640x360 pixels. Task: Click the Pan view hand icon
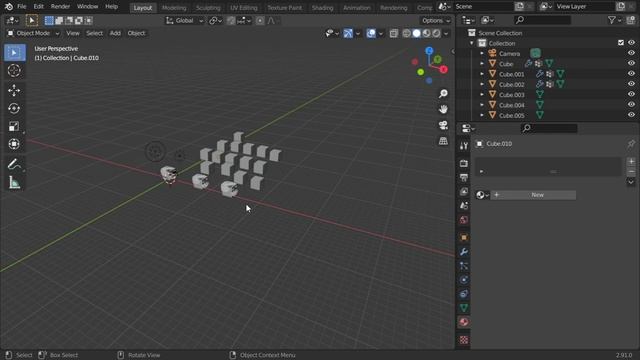point(443,109)
